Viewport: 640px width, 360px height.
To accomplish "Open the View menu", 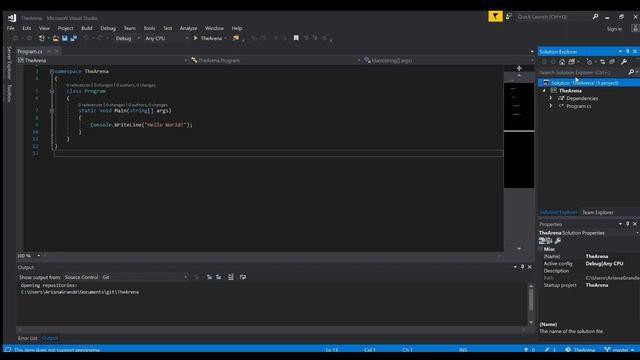I will coord(44,28).
